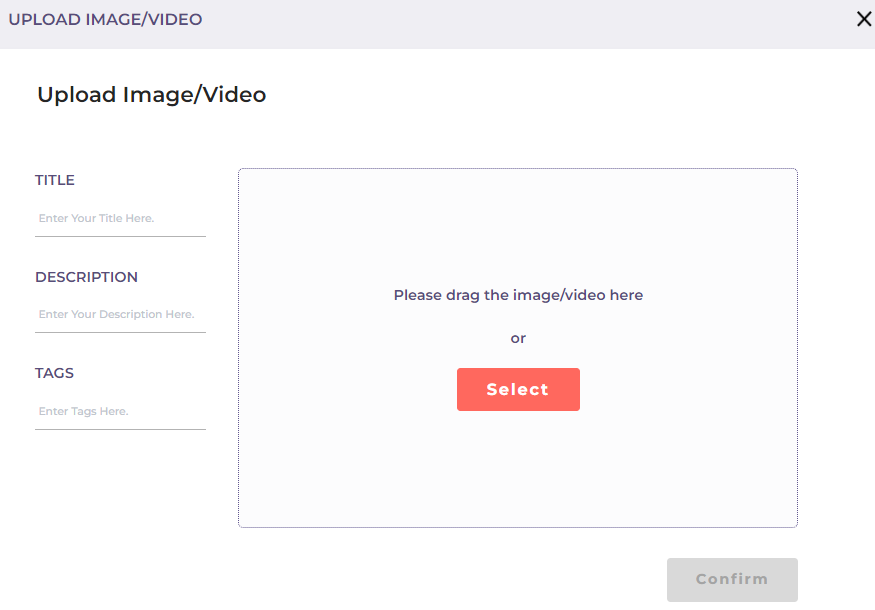This screenshot has height=610, width=875.
Task: Click the 'or' text above Select
Action: tap(518, 338)
